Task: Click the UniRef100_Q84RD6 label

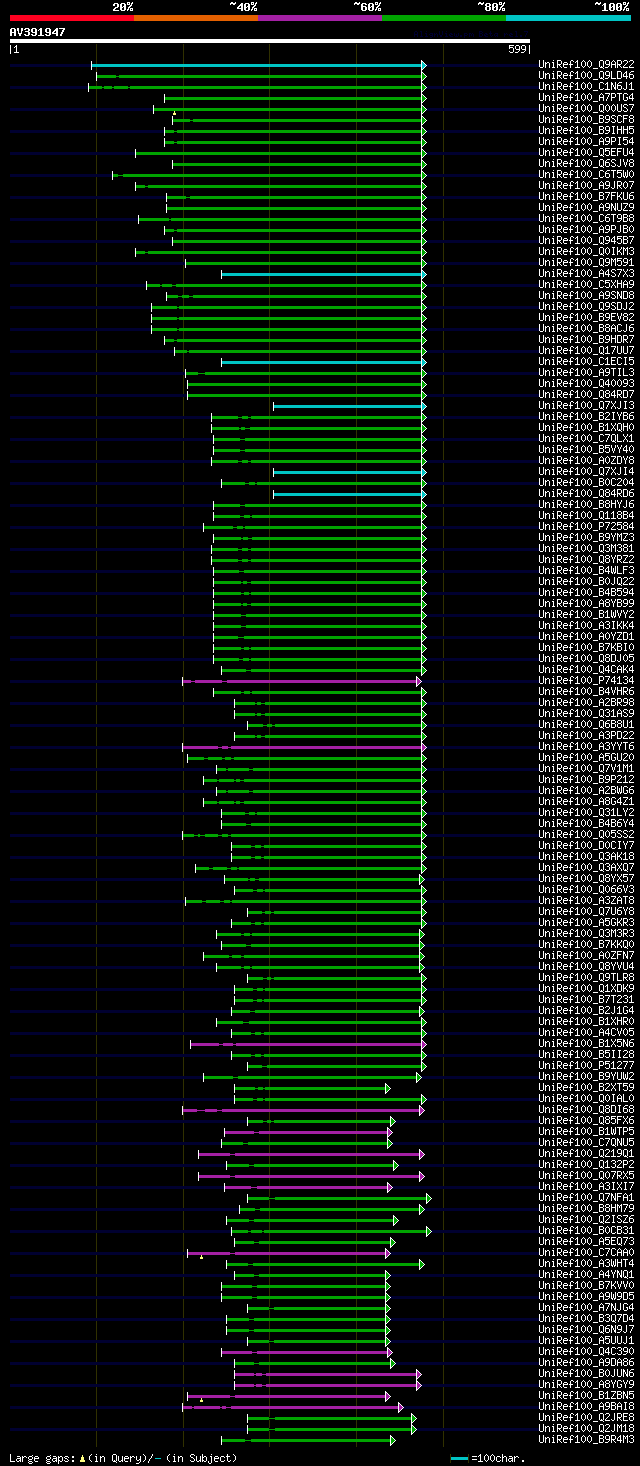Action: [x=586, y=493]
